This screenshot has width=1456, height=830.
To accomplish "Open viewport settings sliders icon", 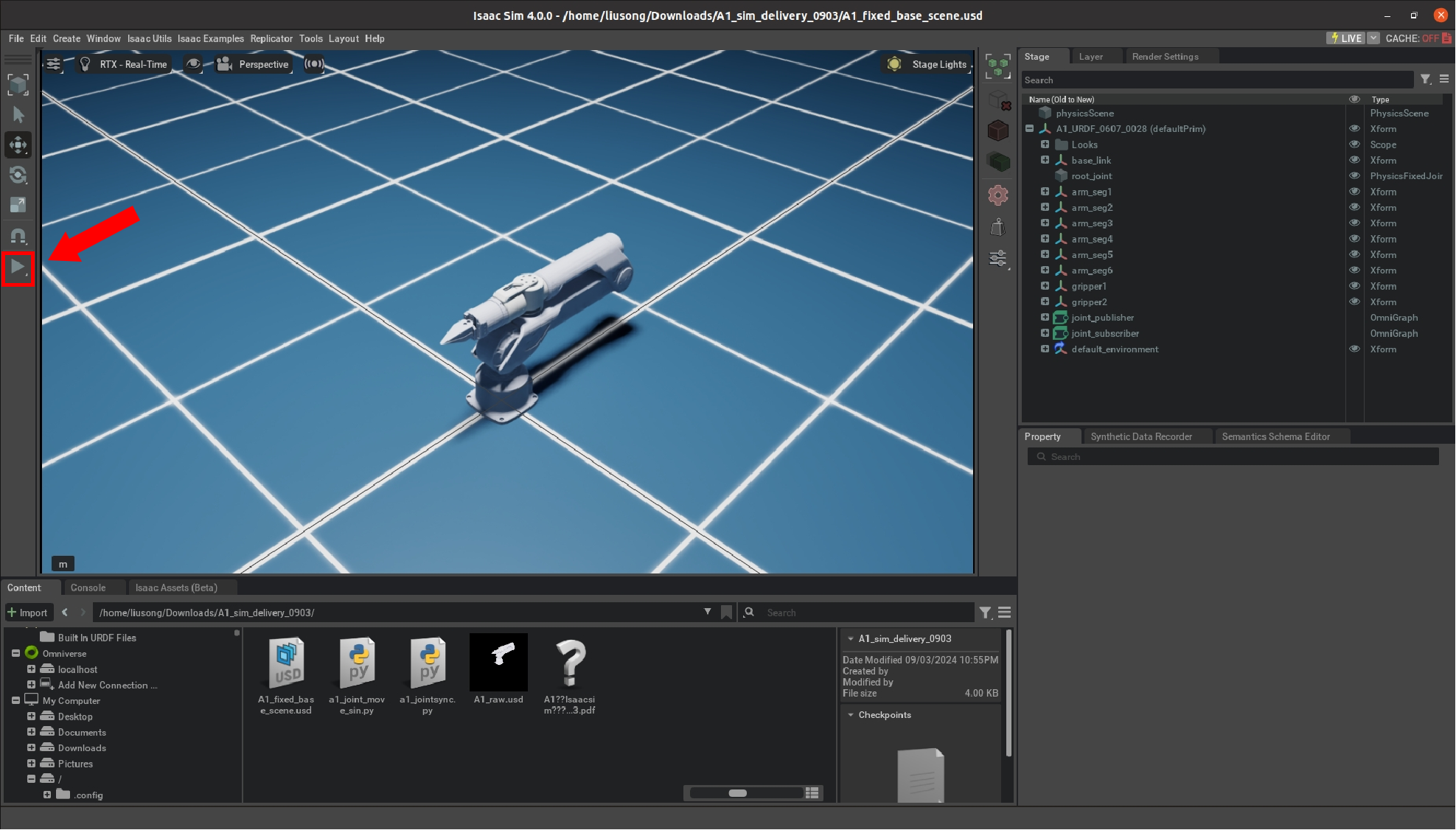I will point(54,64).
